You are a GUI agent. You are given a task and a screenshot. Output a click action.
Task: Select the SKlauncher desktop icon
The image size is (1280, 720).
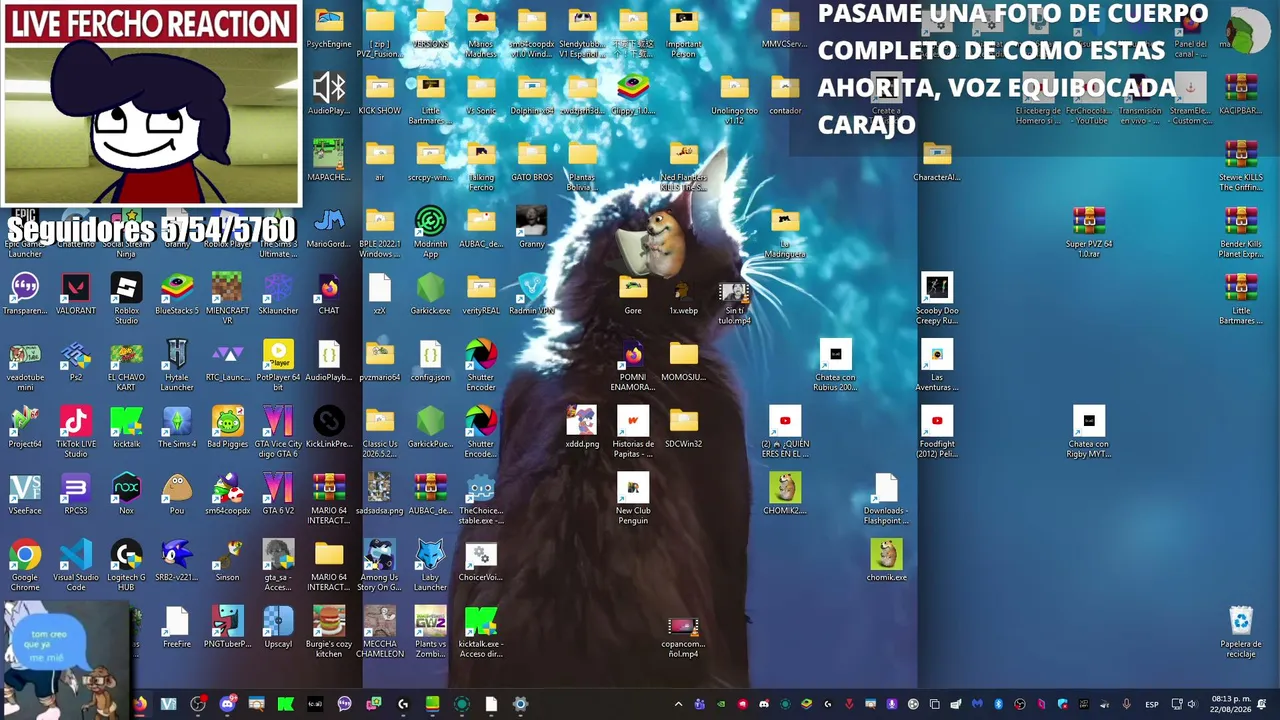278,294
